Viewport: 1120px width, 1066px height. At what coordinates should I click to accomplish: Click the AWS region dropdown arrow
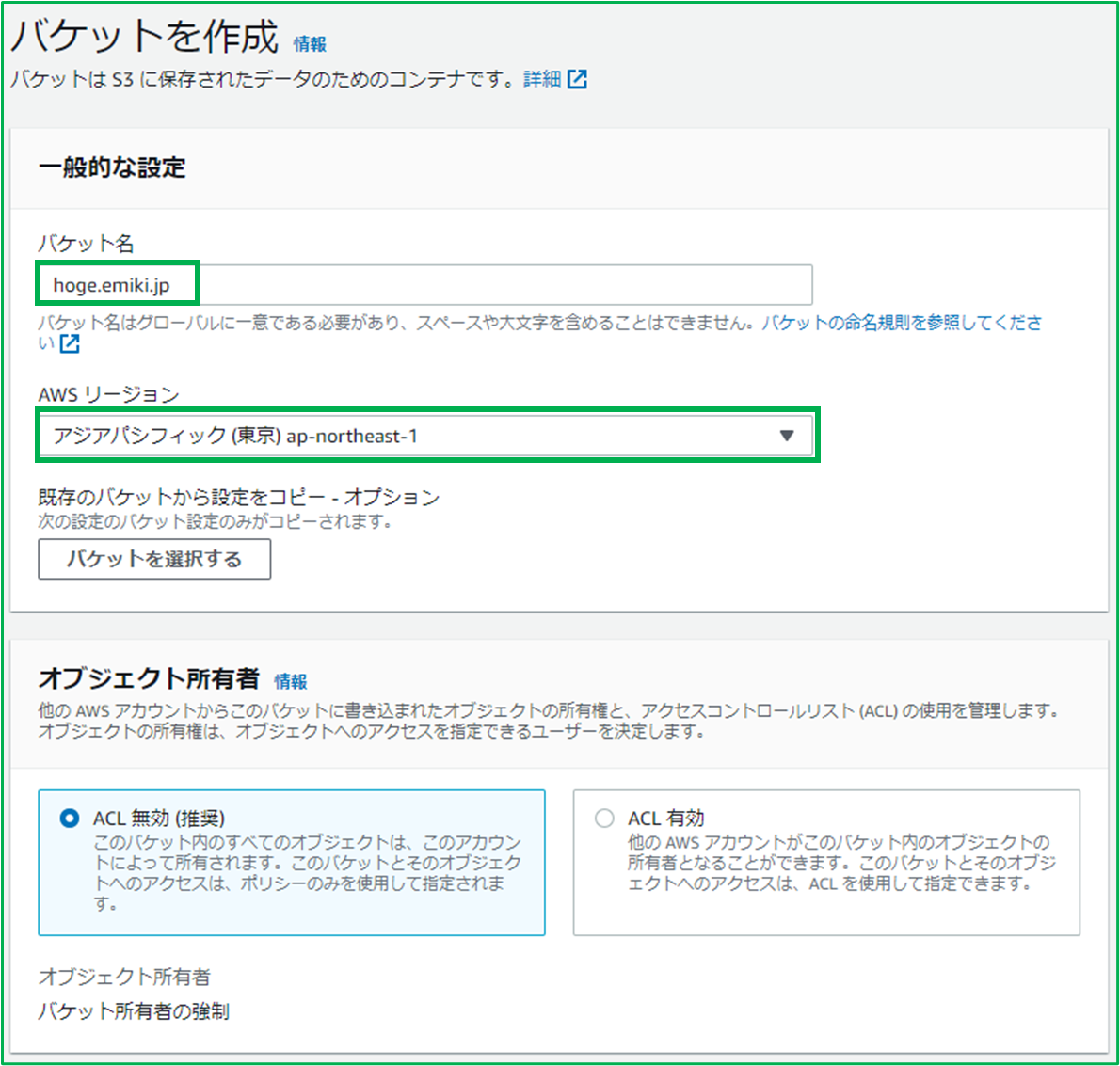click(787, 436)
